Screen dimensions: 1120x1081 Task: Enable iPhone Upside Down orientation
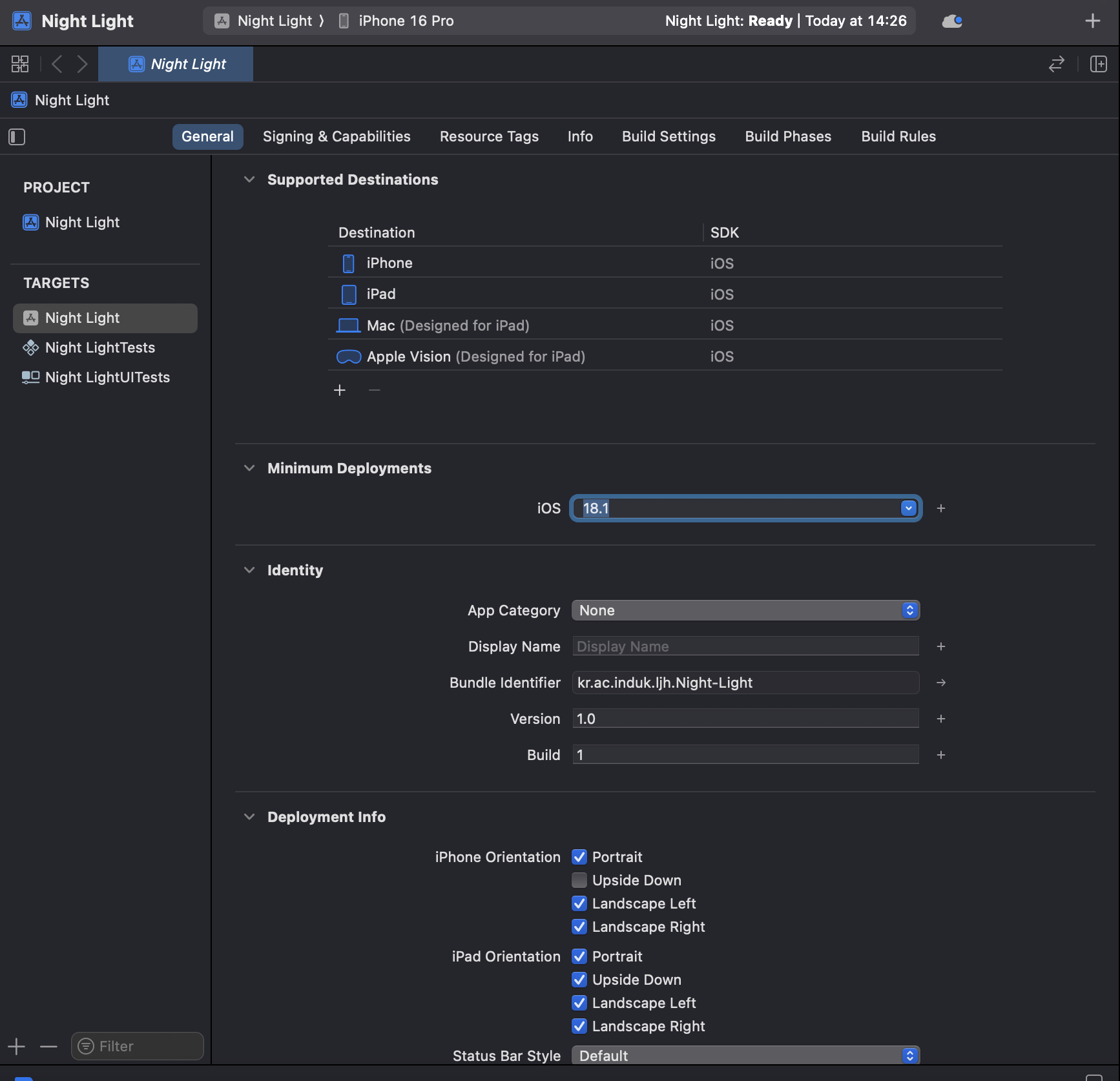pyautogui.click(x=579, y=880)
